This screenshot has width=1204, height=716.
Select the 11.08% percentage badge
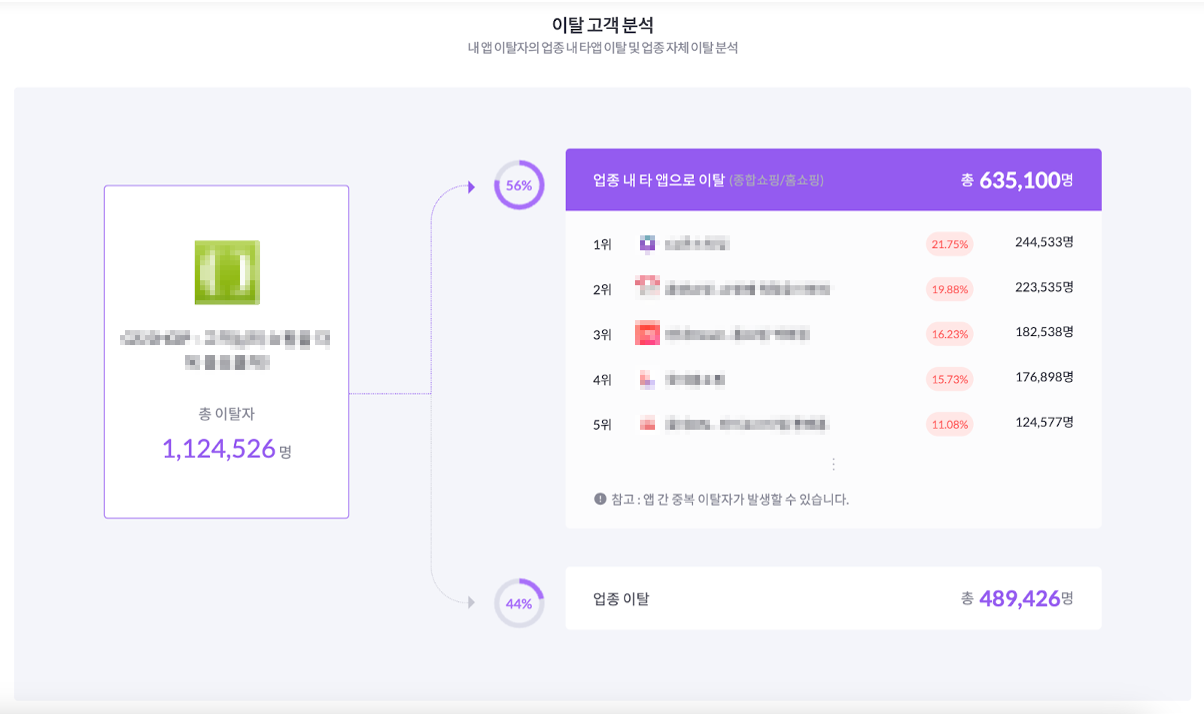pyautogui.click(x=950, y=424)
